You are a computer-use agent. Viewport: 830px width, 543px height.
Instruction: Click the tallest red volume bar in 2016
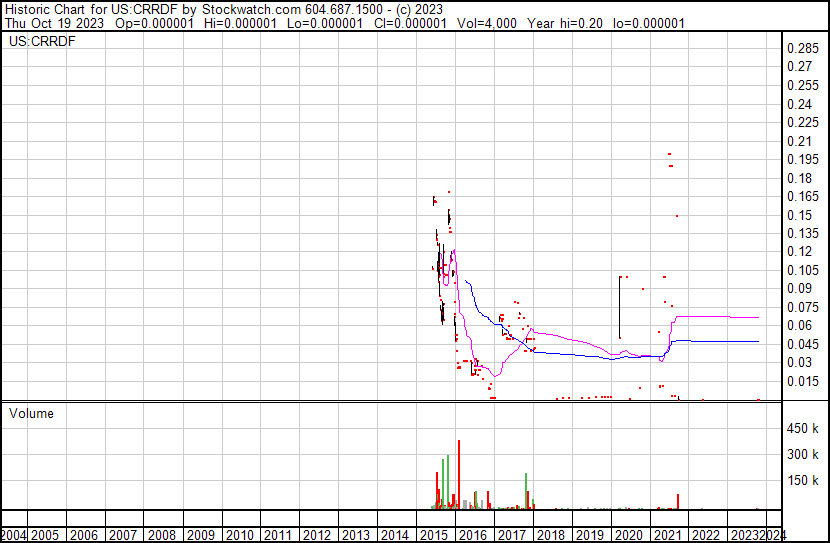click(459, 475)
